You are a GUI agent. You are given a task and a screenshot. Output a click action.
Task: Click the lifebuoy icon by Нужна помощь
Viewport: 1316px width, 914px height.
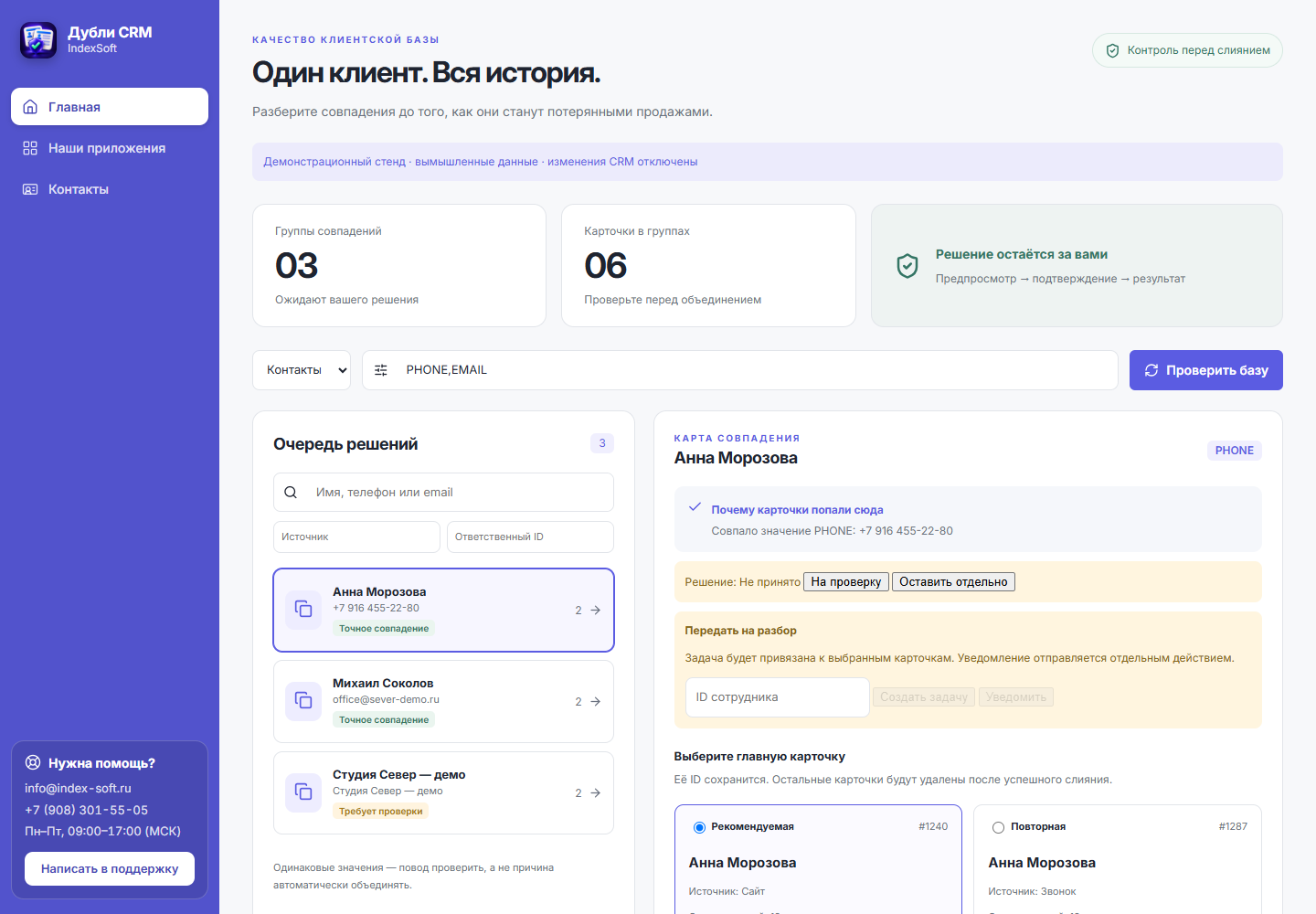(33, 762)
